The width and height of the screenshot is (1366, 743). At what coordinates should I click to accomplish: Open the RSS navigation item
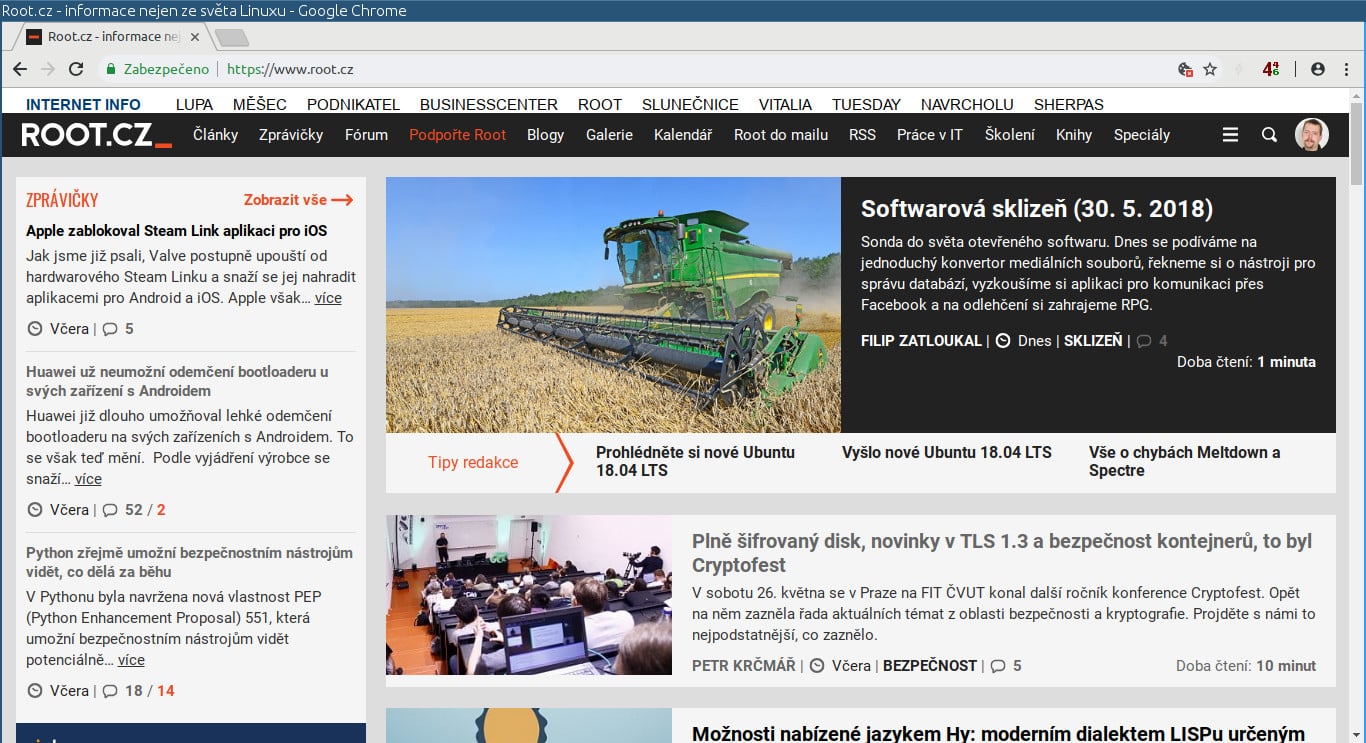pos(862,135)
